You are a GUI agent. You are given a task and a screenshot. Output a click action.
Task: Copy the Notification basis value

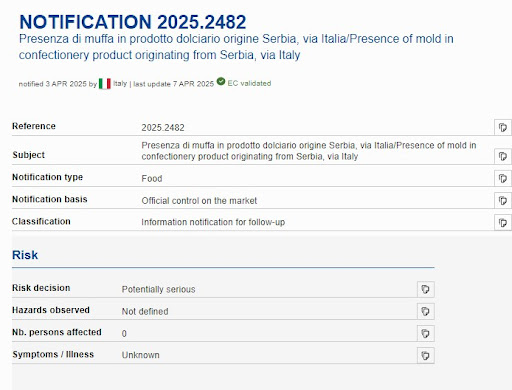503,201
